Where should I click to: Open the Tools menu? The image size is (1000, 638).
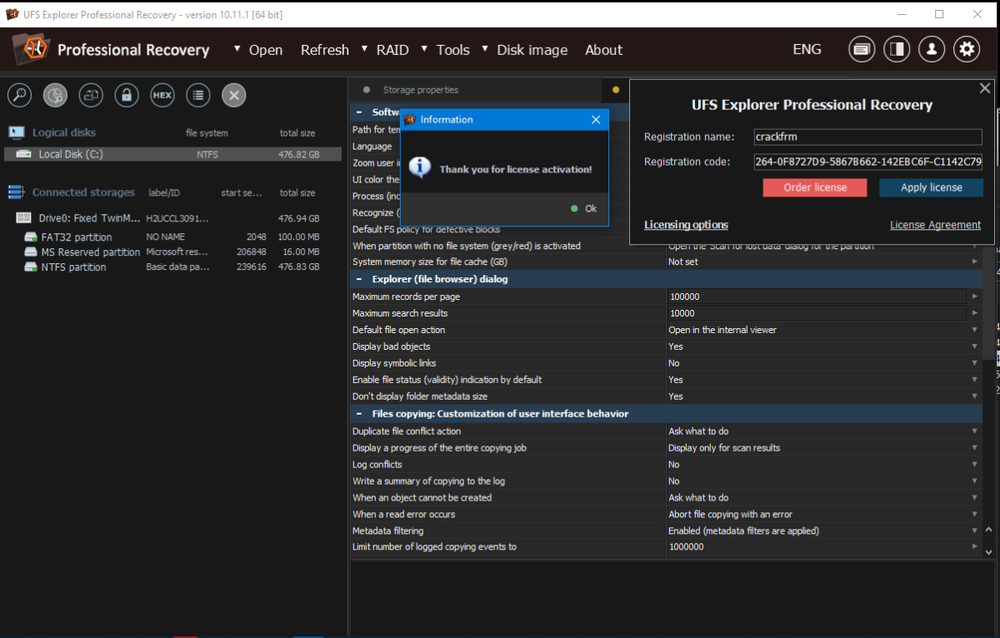coord(452,50)
